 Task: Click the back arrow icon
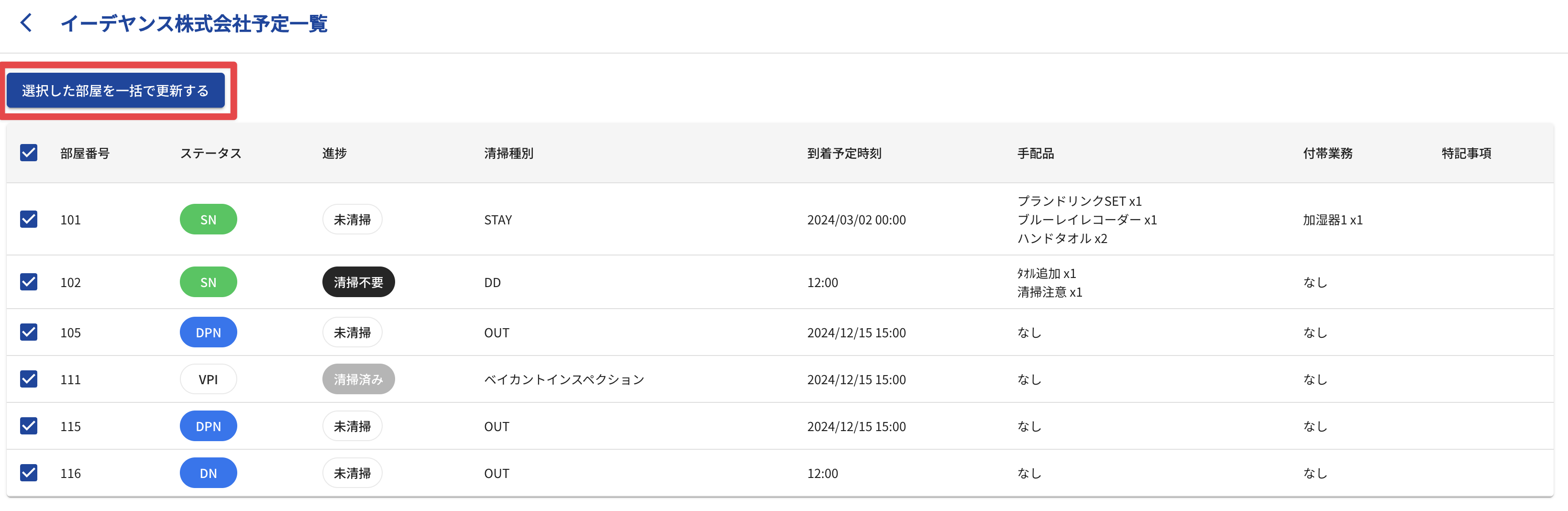26,23
